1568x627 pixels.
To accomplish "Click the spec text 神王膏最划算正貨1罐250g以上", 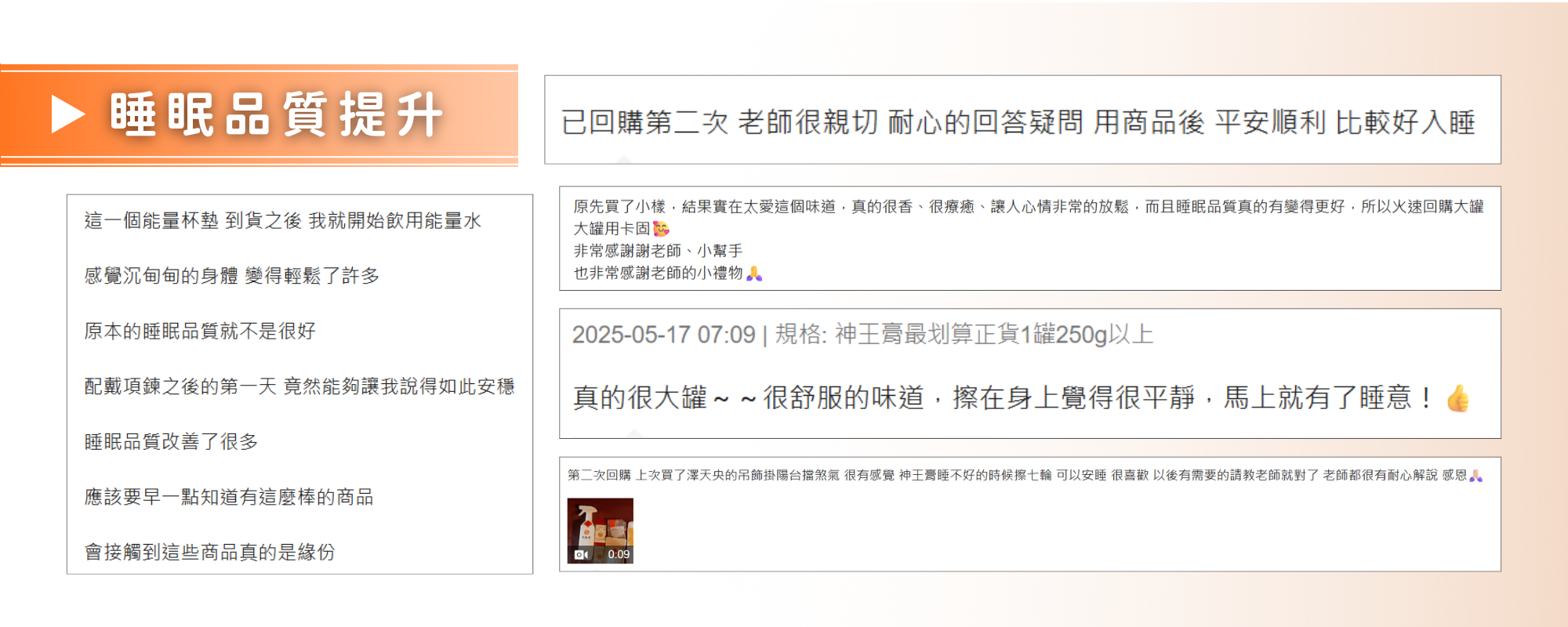I will [x=993, y=335].
